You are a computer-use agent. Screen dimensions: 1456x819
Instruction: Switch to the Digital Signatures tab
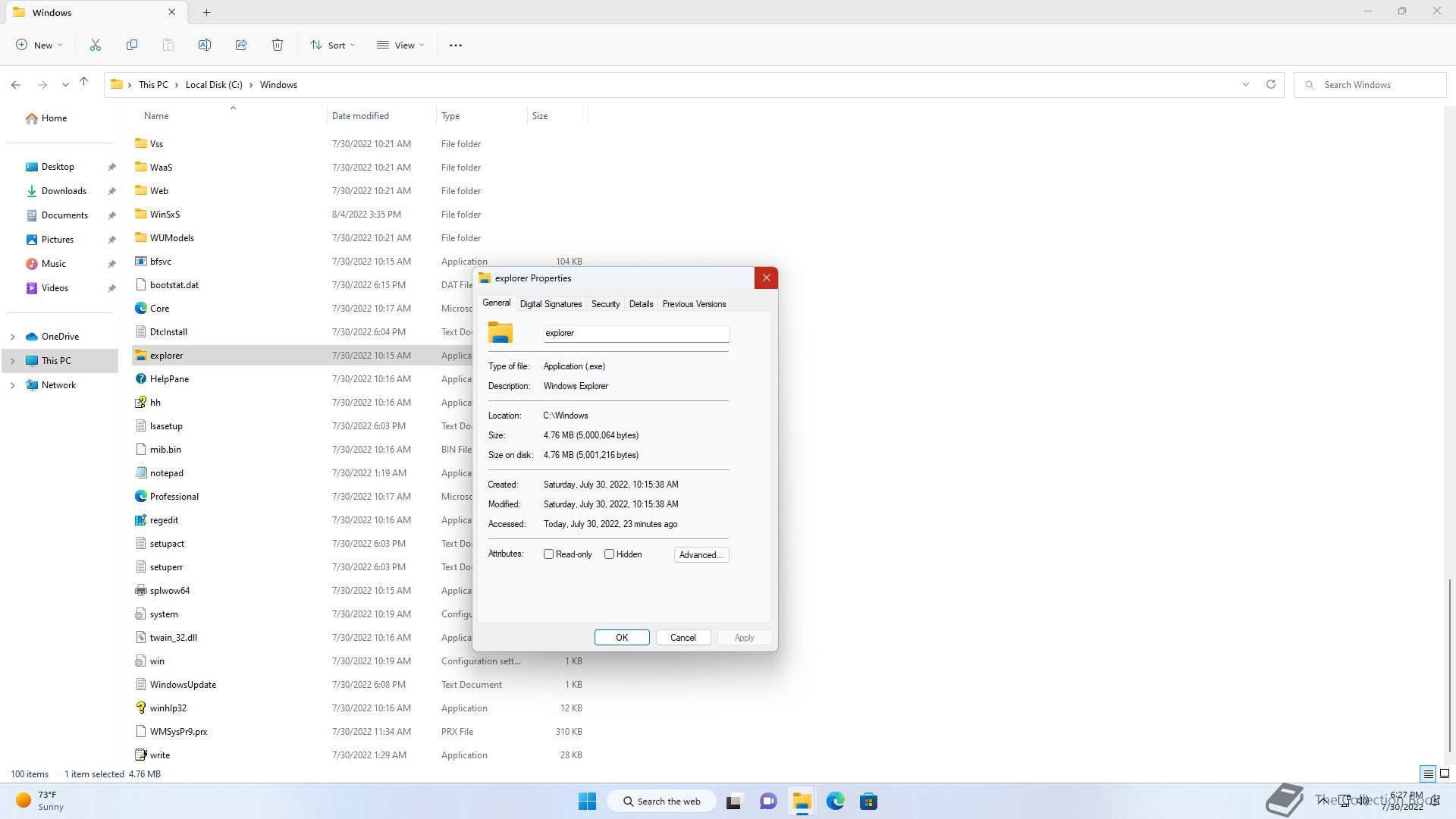point(551,304)
